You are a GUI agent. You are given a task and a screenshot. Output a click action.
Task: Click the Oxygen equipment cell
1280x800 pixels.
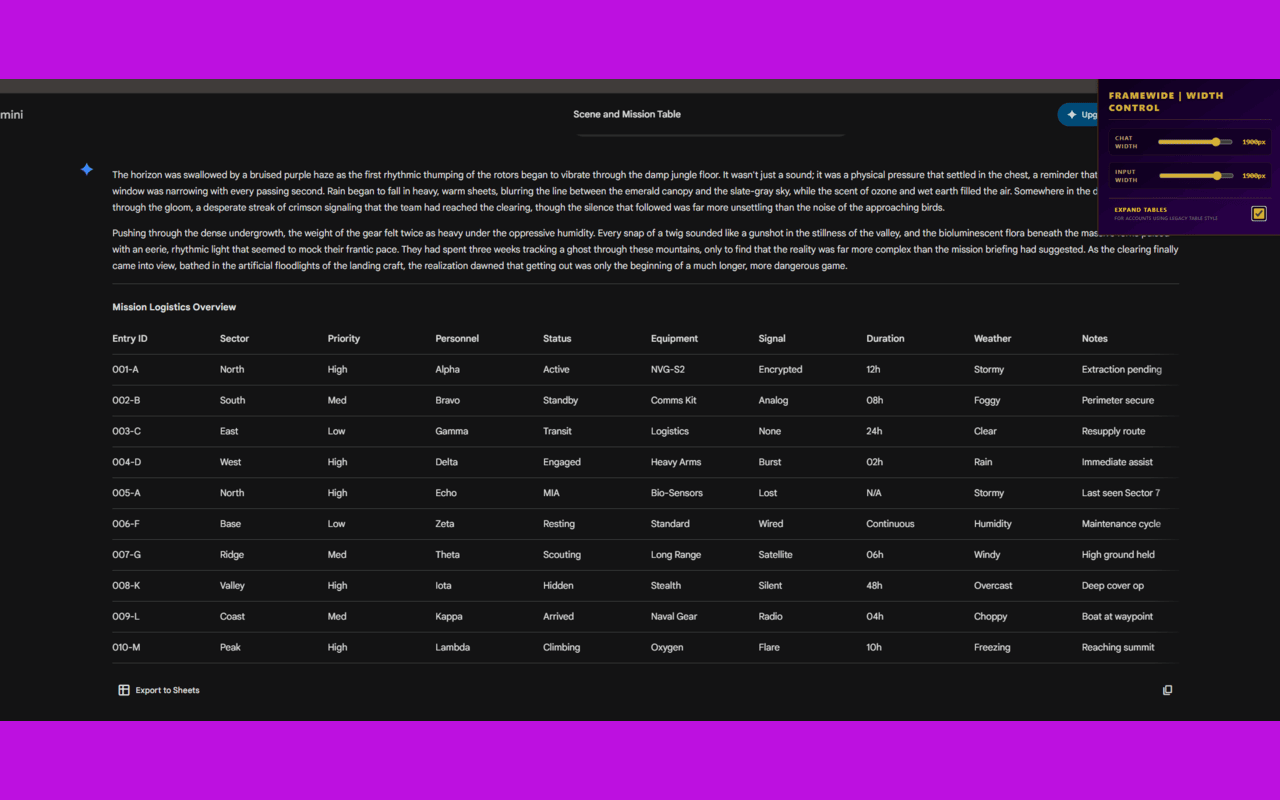click(667, 648)
